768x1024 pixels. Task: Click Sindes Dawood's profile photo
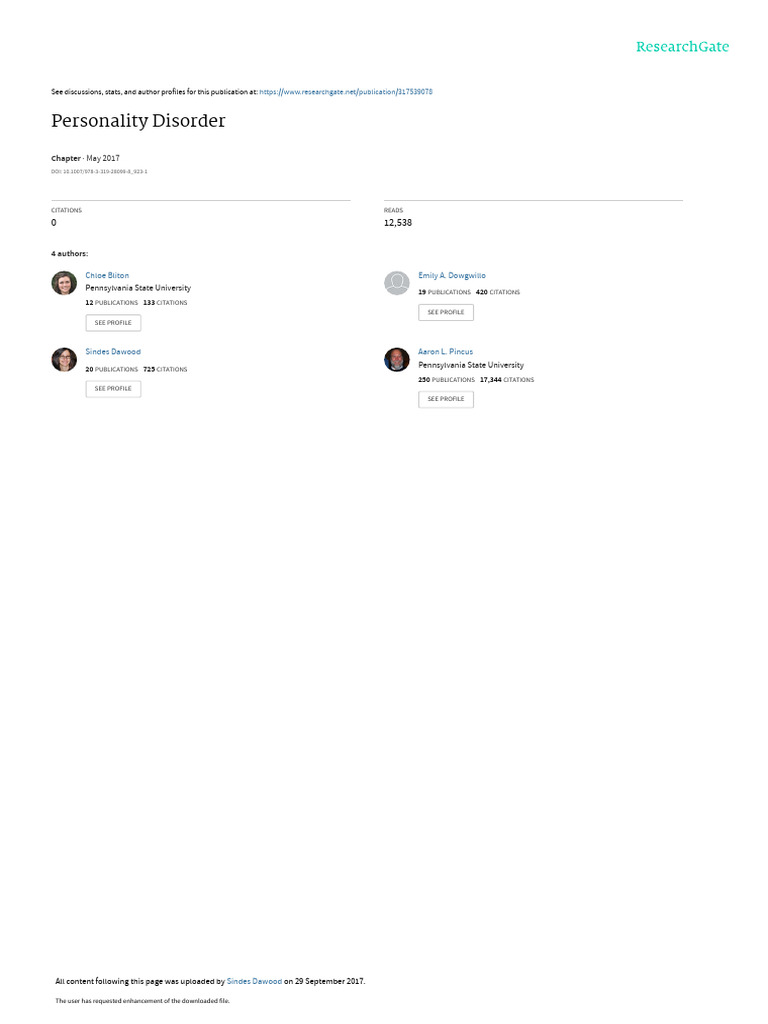tap(64, 359)
